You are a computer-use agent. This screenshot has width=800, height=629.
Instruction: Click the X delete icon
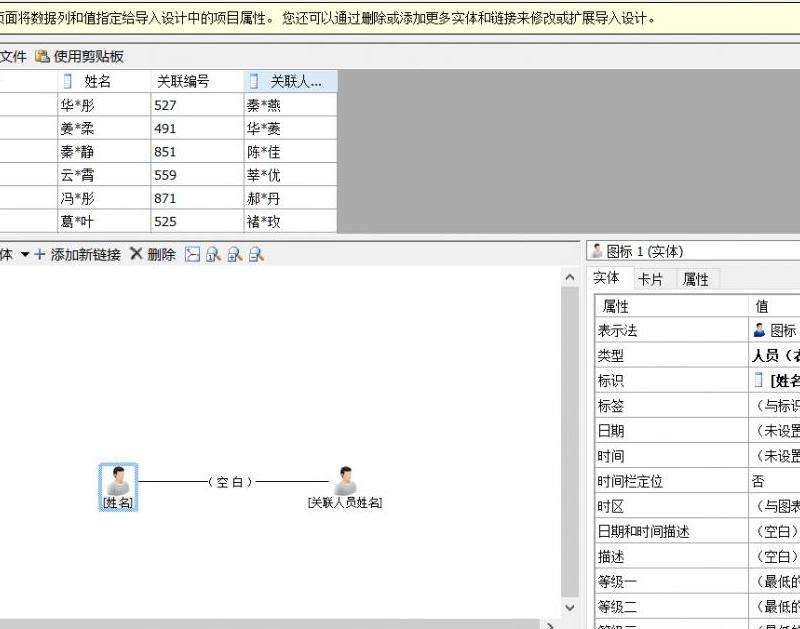pyautogui.click(x=136, y=254)
